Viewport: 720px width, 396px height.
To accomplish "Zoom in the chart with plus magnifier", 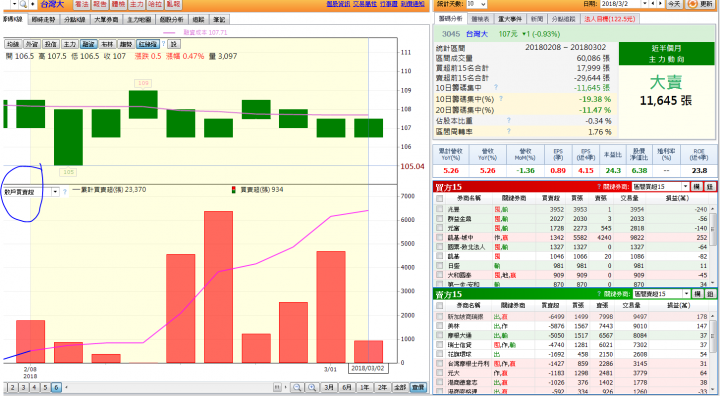I will pos(312,387).
